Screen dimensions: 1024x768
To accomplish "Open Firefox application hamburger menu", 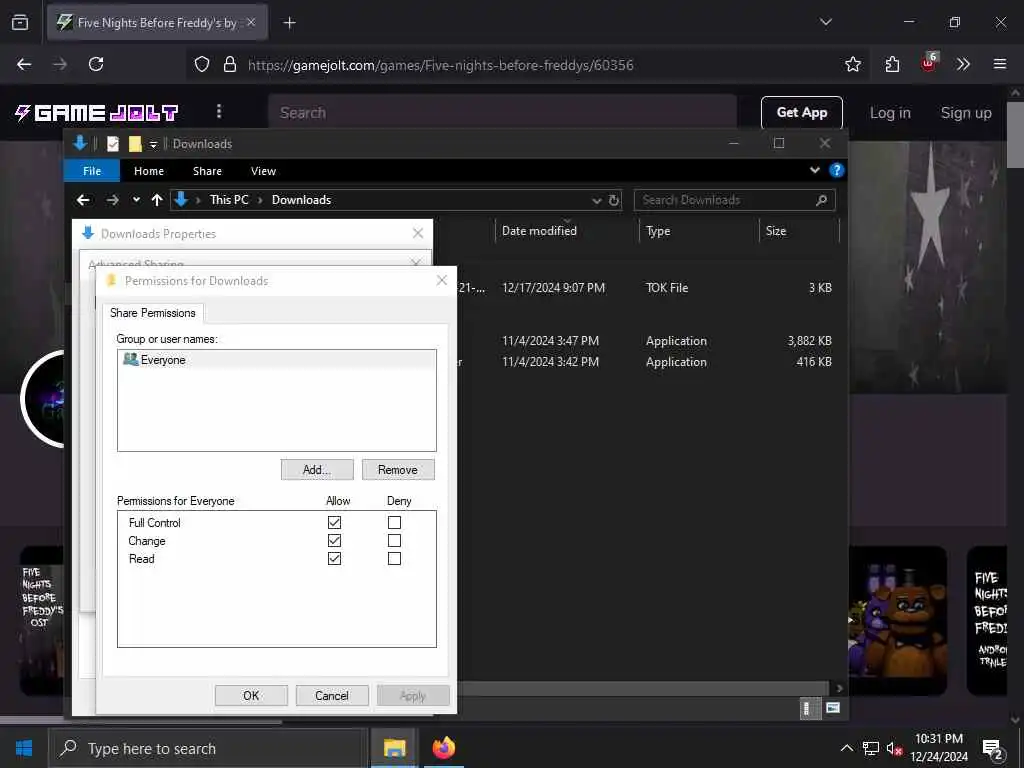I will tap(999, 64).
